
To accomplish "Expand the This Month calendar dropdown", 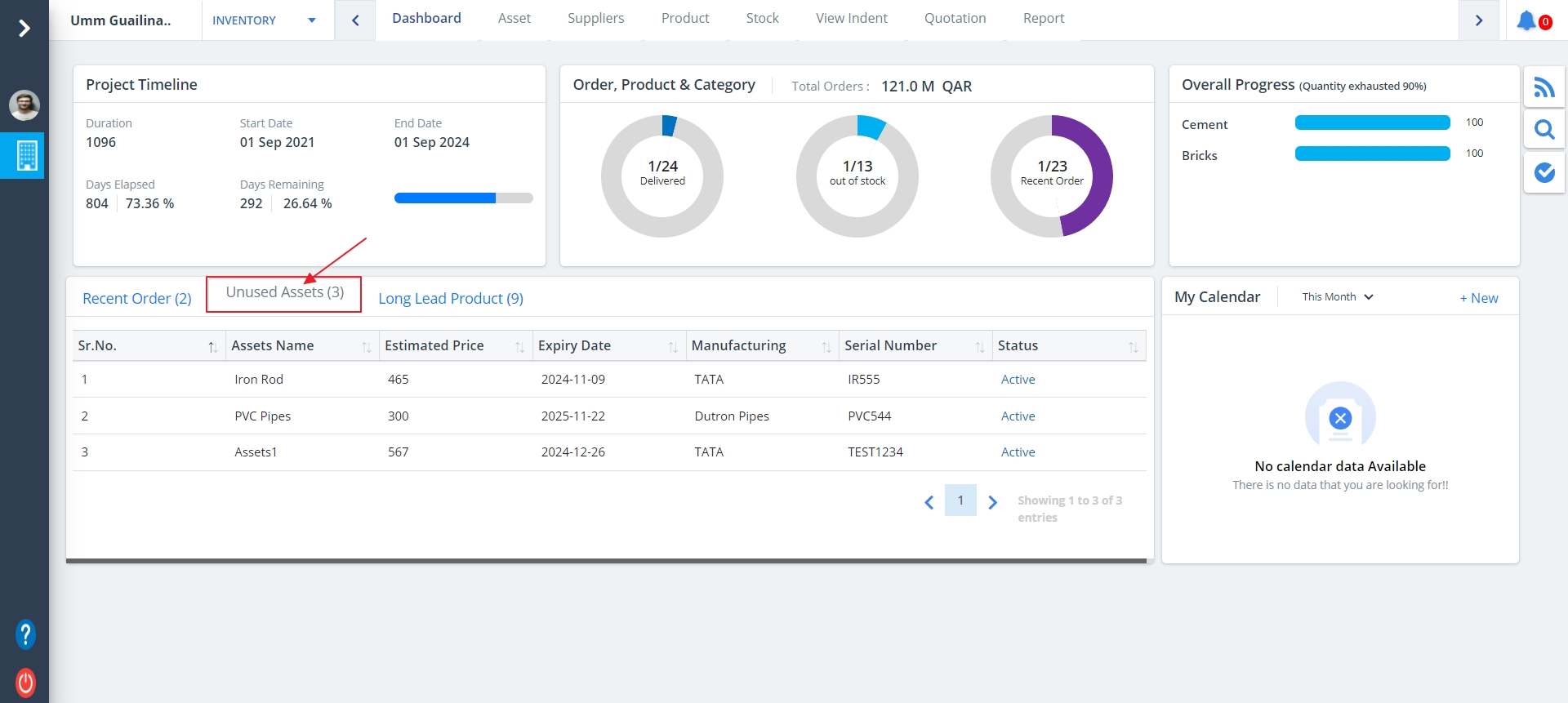I will click(x=1337, y=297).
